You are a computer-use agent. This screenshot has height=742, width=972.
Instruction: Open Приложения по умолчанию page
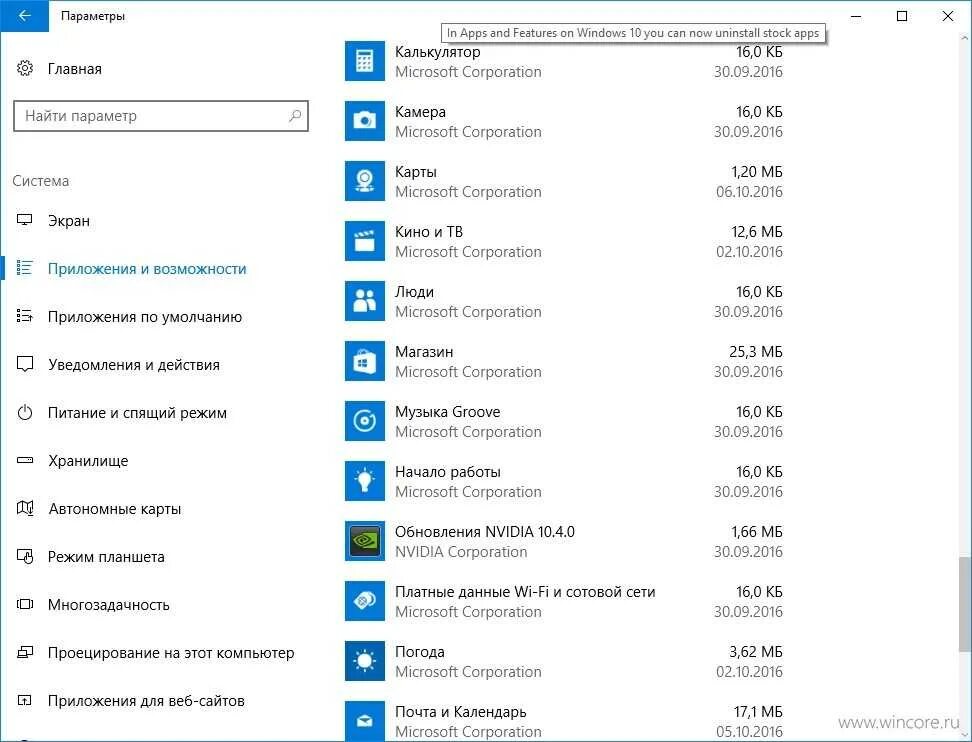point(144,317)
